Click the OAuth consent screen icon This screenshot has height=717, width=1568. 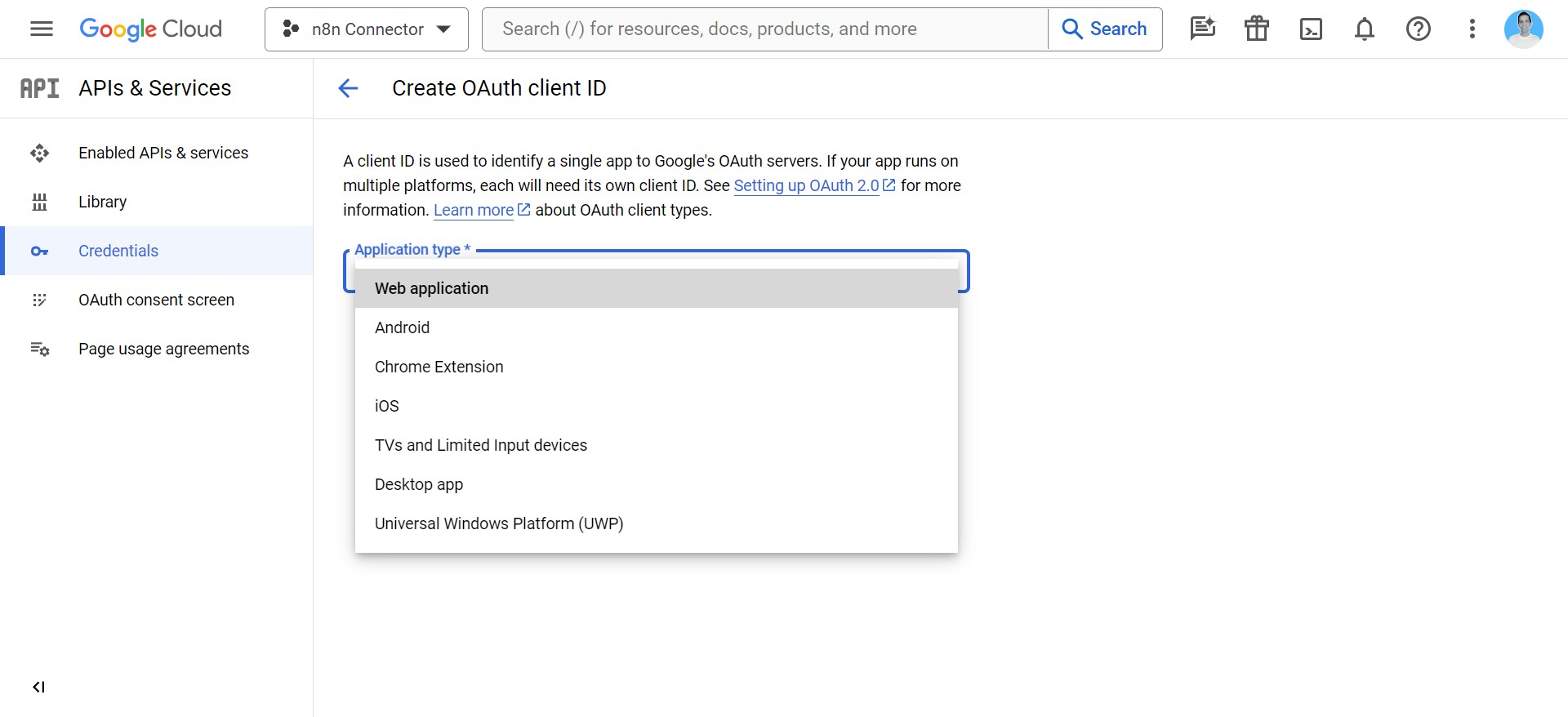39,300
